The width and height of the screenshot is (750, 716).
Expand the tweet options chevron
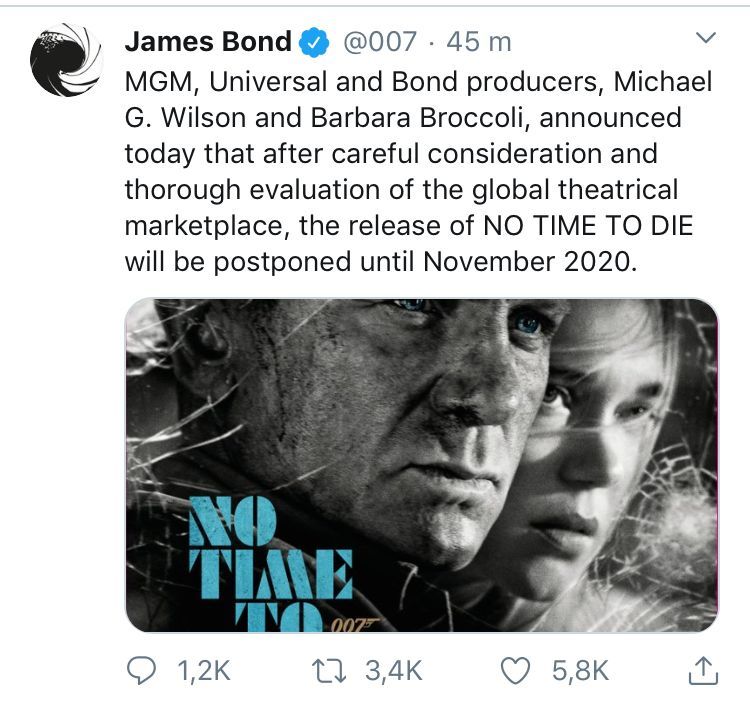click(x=706, y=40)
